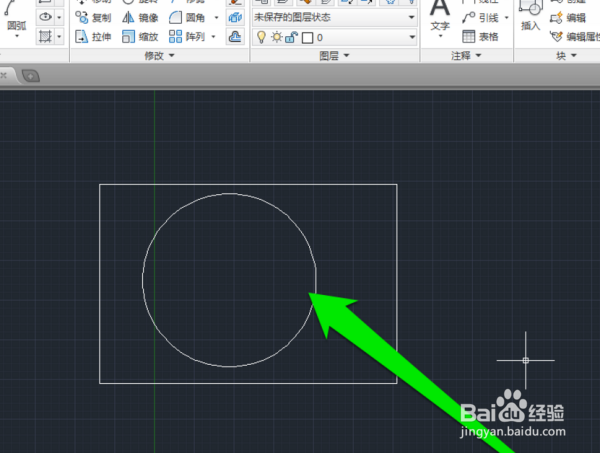Viewport: 600px width, 453px height.
Task: Select the Fillet (圆角) tool
Action: pyautogui.click(x=187, y=18)
